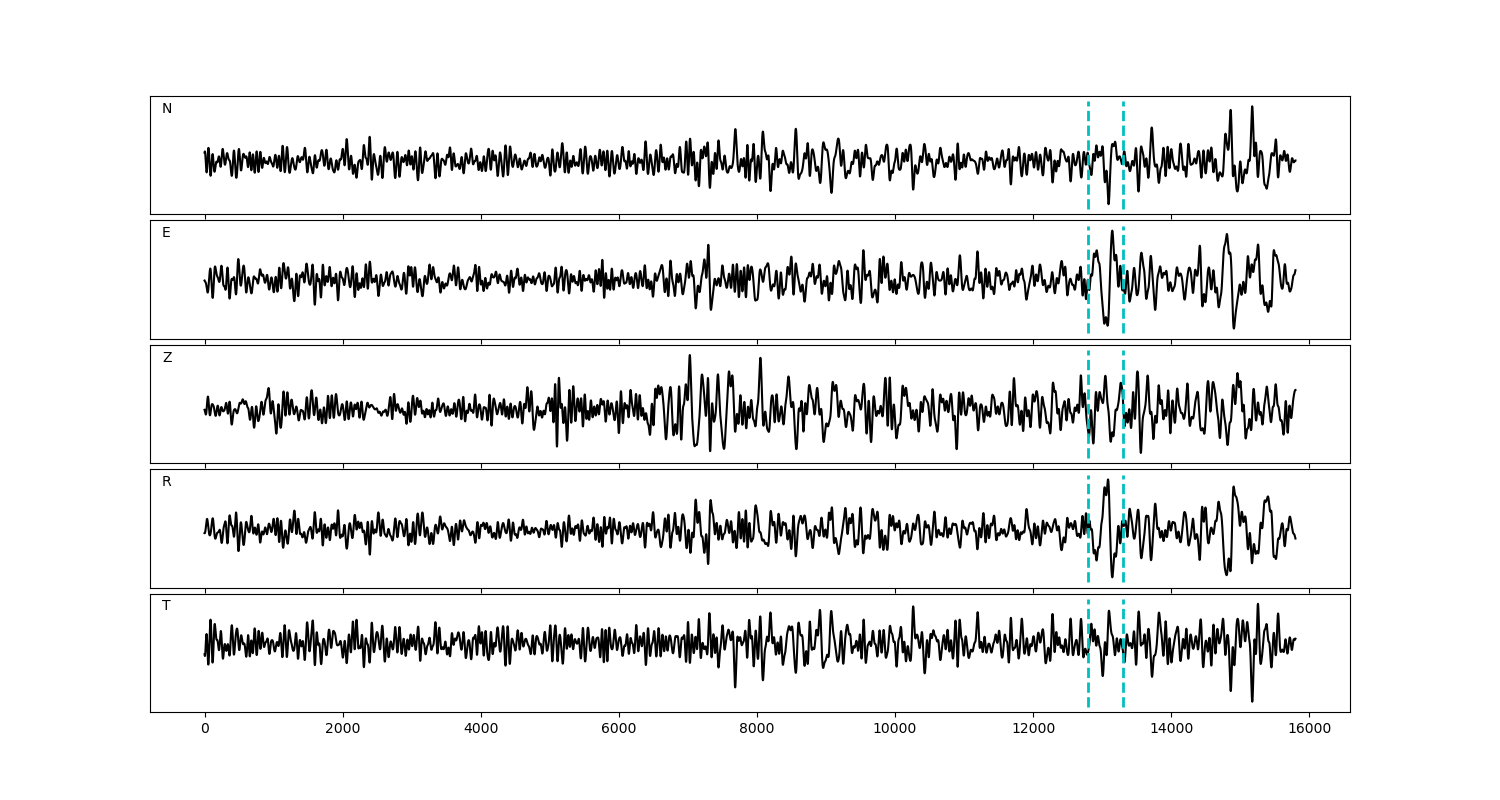The width and height of the screenshot is (1500, 800).
Task: Click x-axis tick label 0
Action: pyautogui.click(x=205, y=730)
